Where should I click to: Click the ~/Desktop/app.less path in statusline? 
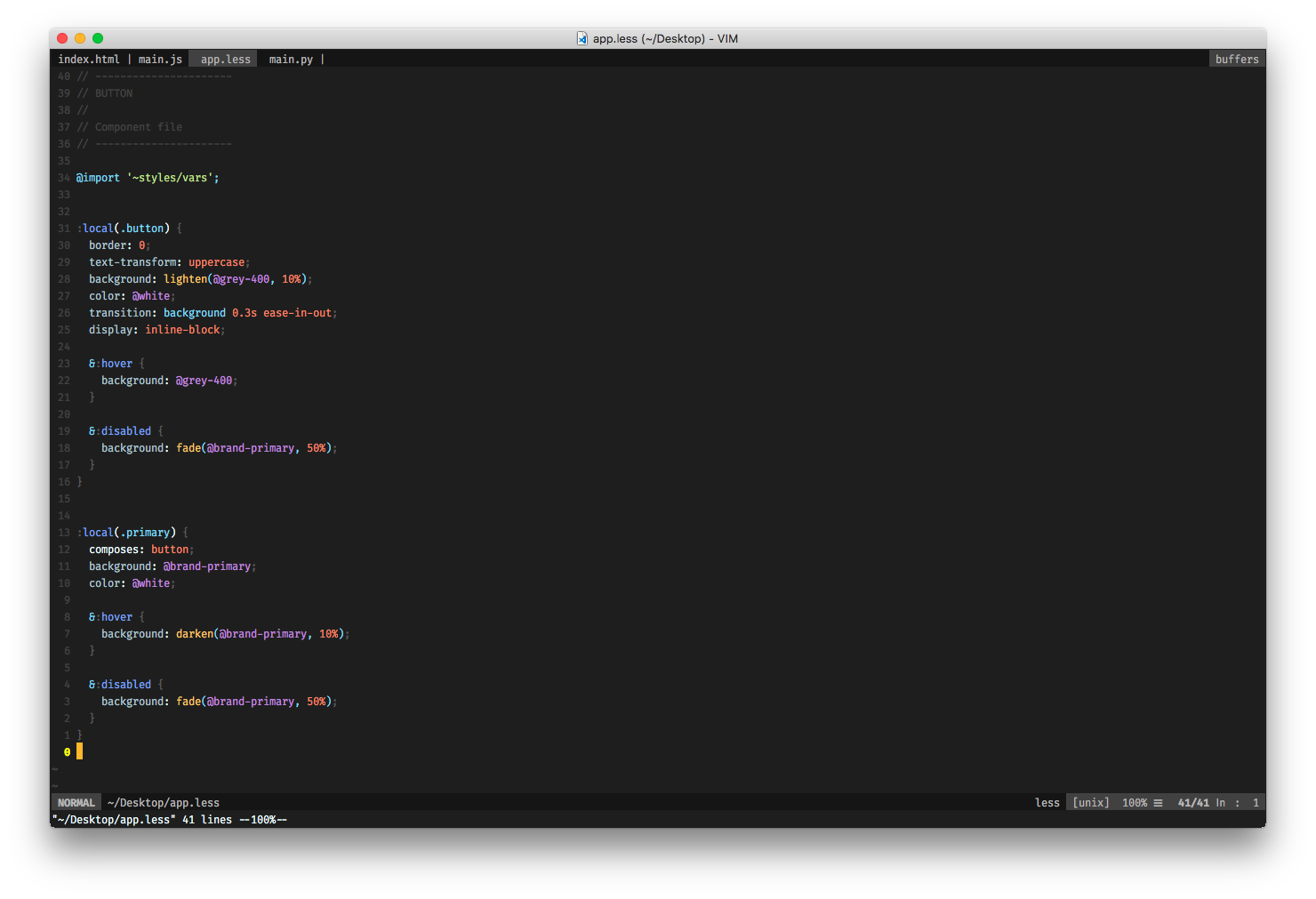tap(164, 802)
